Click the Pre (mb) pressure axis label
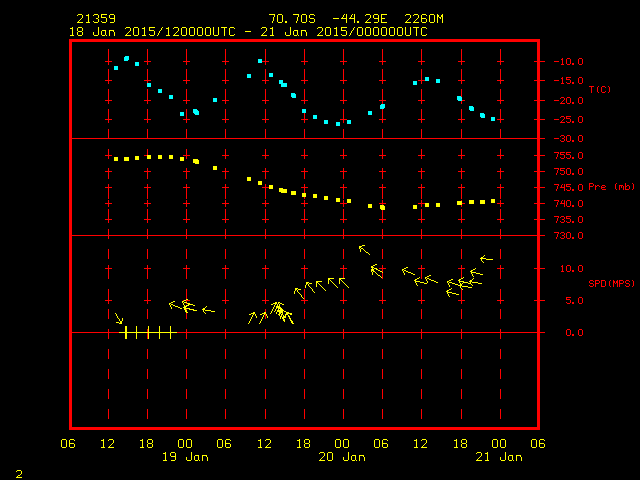The height and width of the screenshot is (480, 640). coord(611,187)
